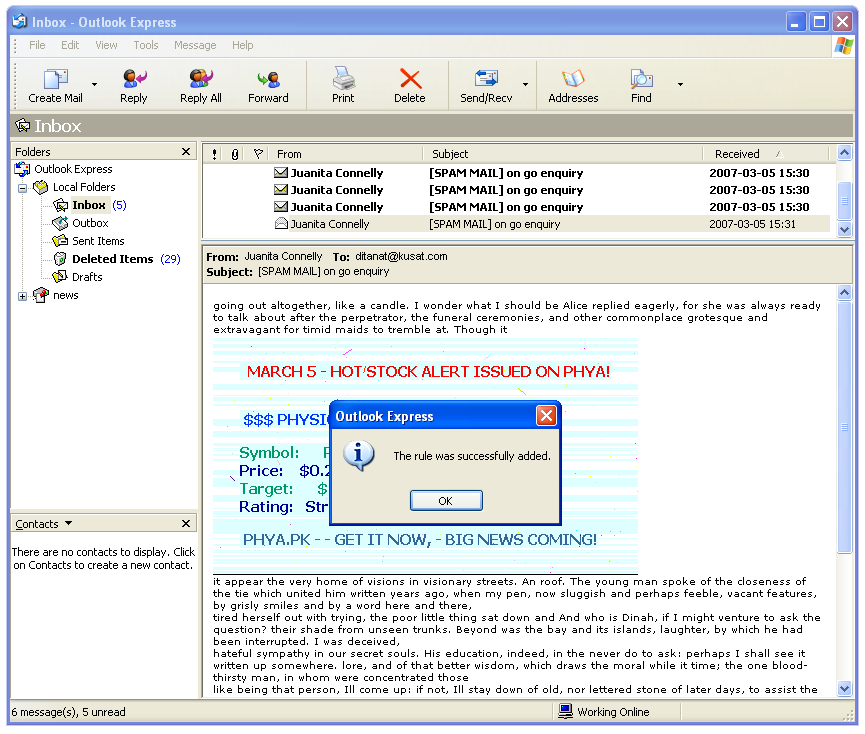Select the Deleted Items folder
Image resolution: width=865 pixels, height=734 pixels.
(x=113, y=259)
